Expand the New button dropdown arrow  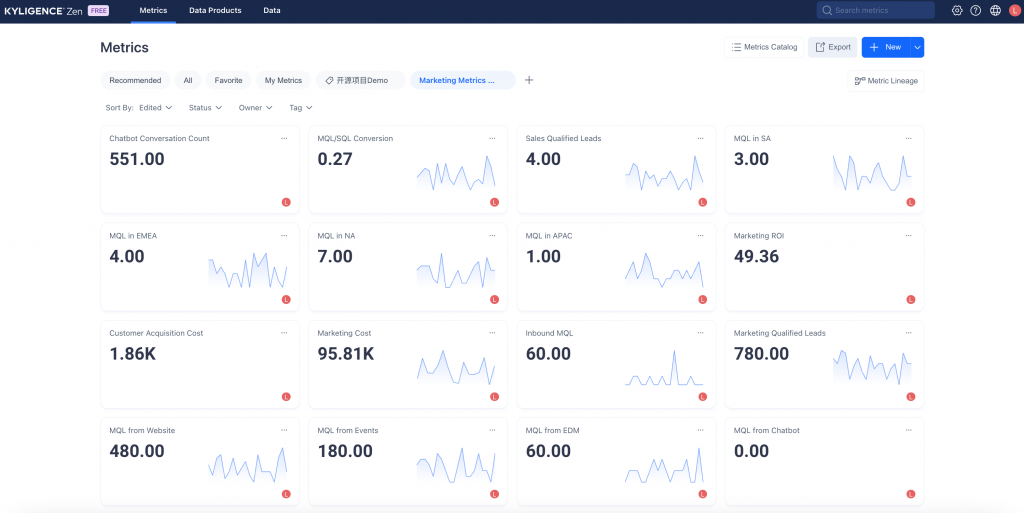(917, 47)
